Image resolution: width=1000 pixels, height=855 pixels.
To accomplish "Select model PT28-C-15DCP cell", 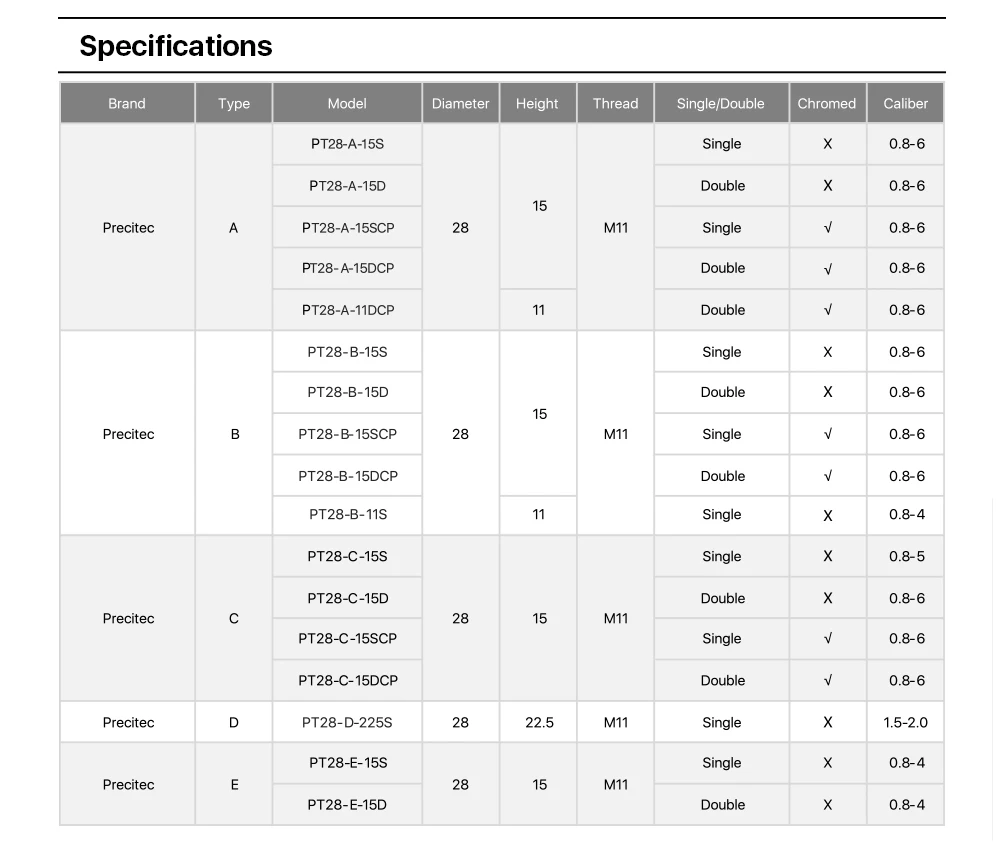I will click(348, 680).
